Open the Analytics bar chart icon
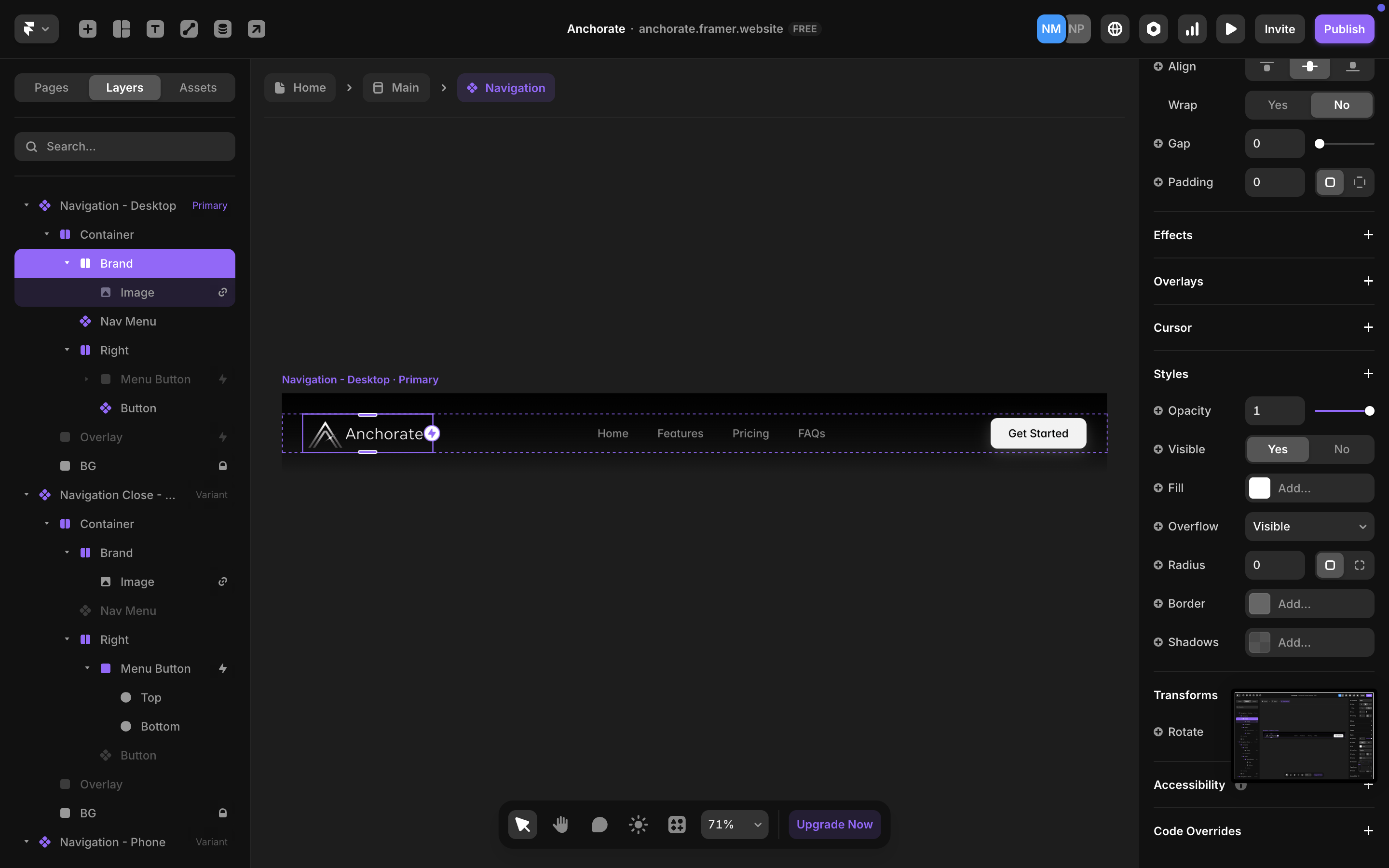Viewport: 1389px width, 868px height. pyautogui.click(x=1192, y=29)
